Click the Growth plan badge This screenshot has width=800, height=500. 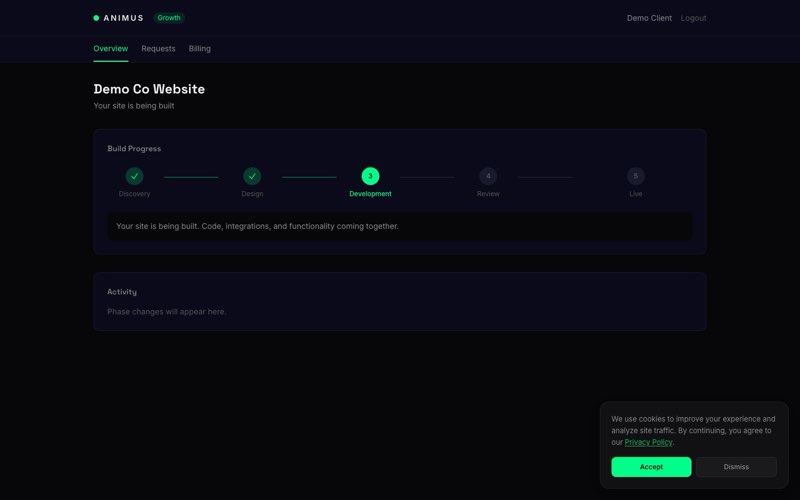(169, 18)
